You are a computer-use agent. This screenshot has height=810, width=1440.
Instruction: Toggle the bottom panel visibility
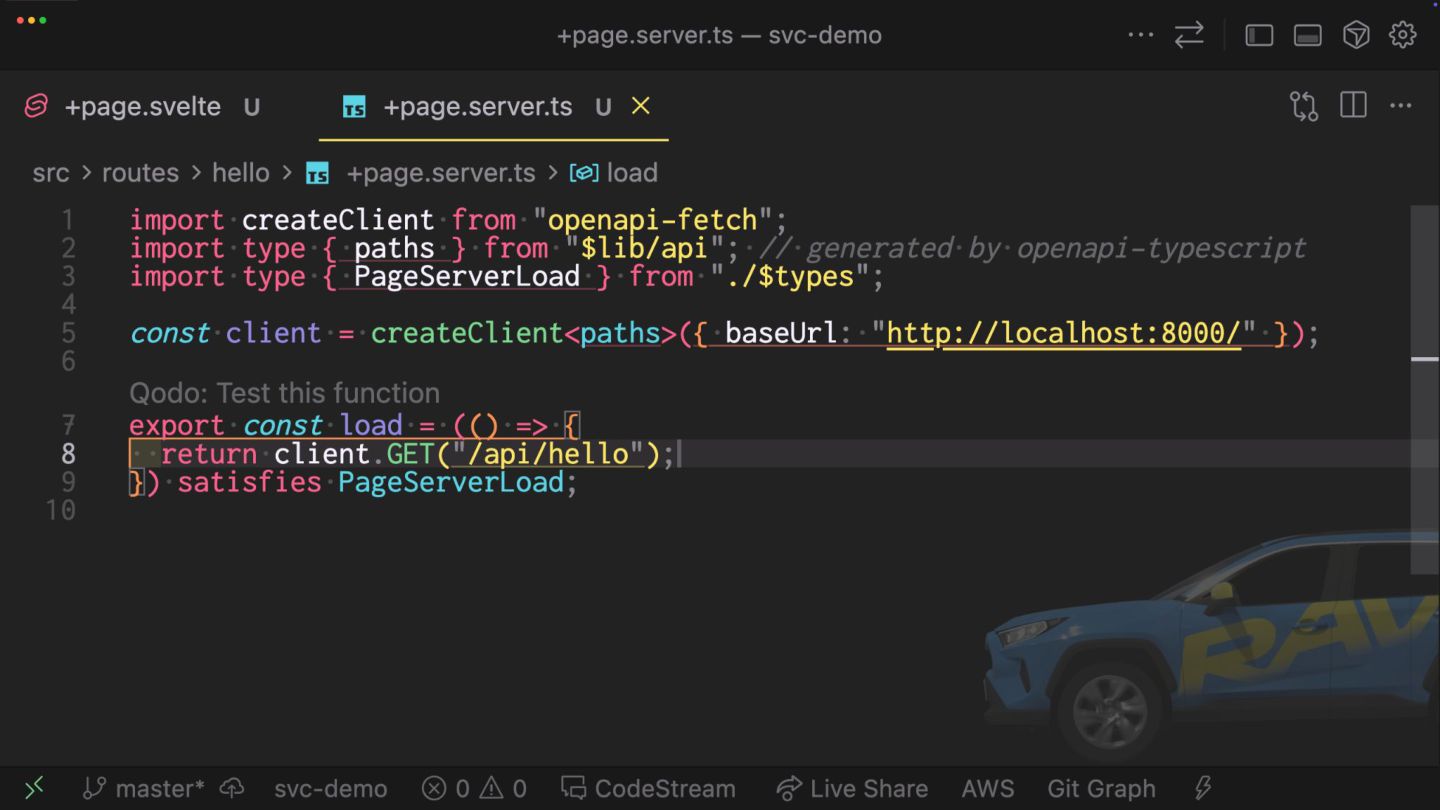click(1307, 35)
